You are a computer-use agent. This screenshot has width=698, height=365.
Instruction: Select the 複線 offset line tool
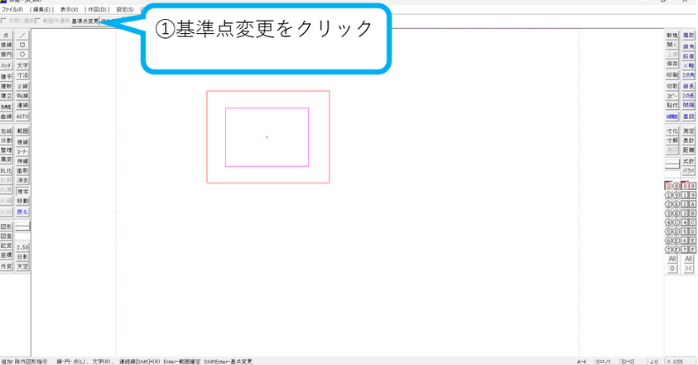[22, 142]
